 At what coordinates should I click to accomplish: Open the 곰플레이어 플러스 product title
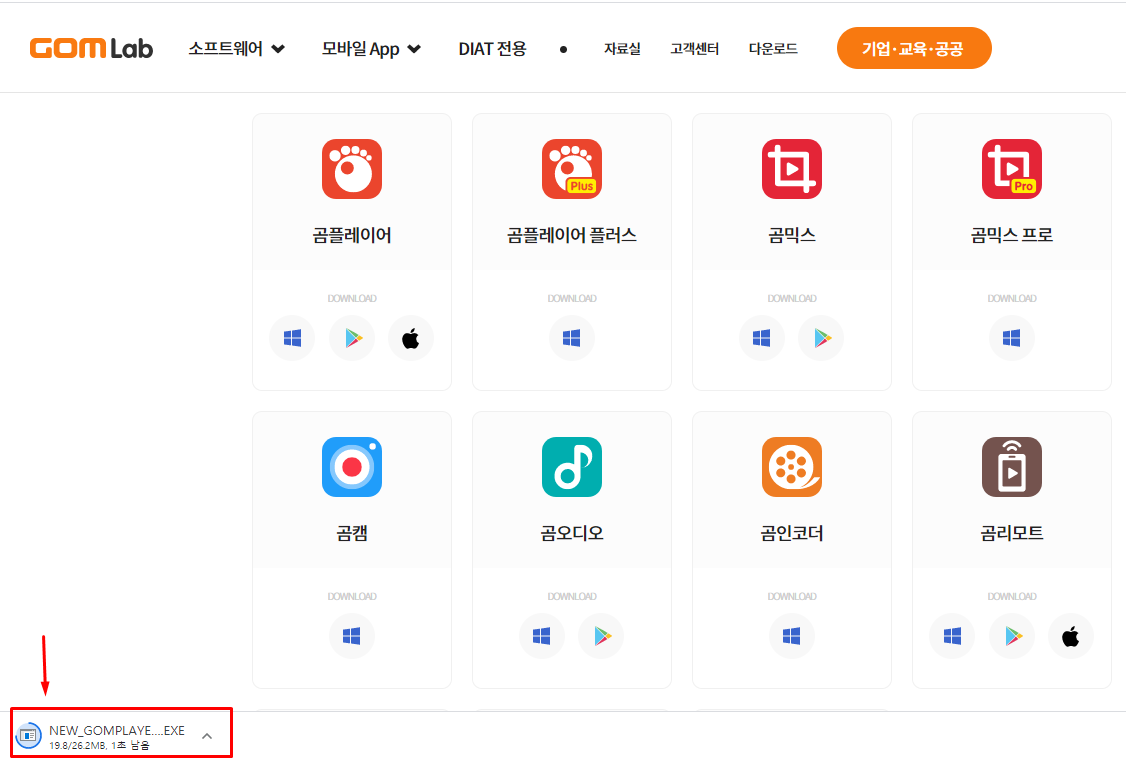click(x=572, y=235)
